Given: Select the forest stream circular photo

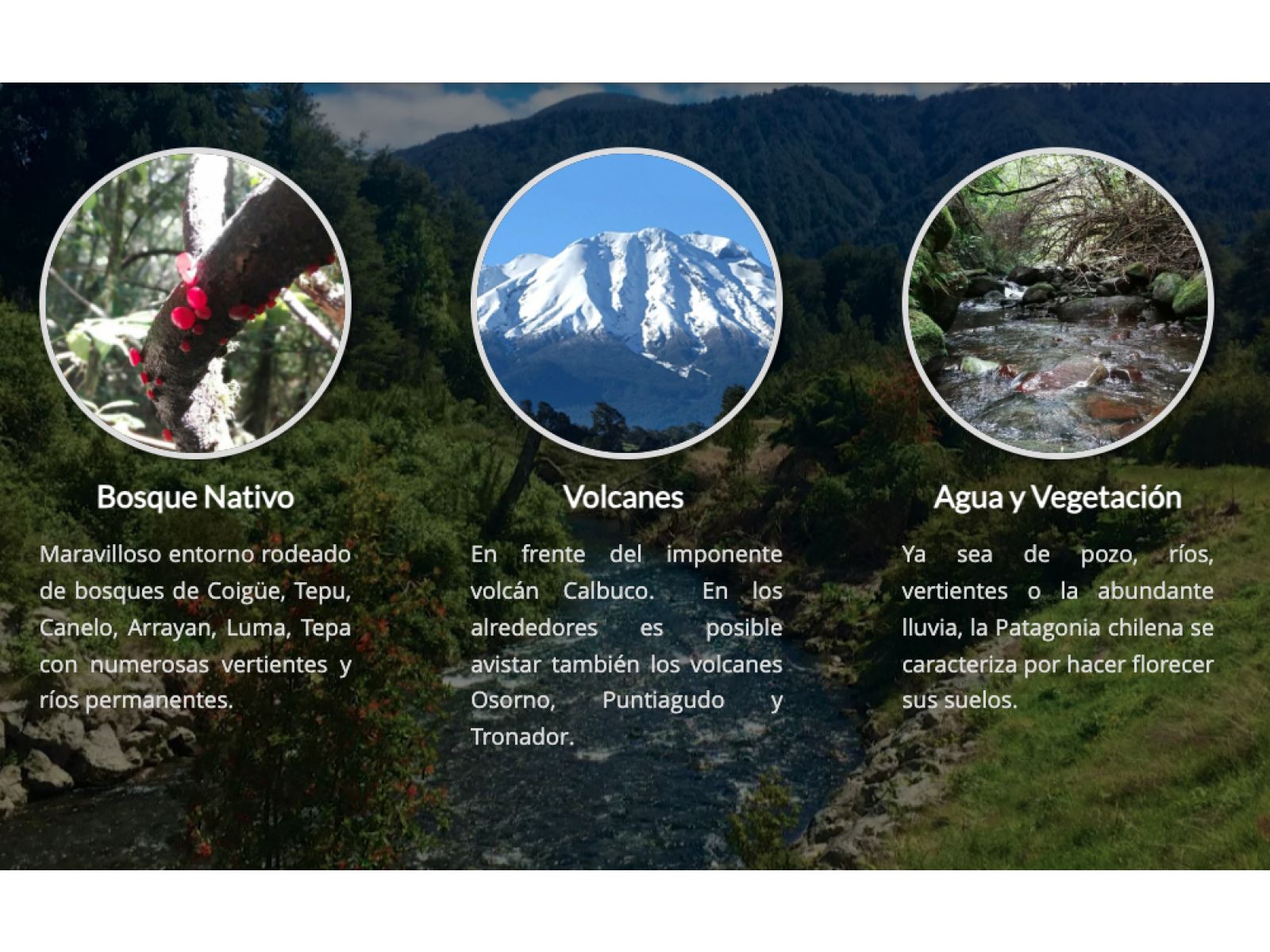Looking at the screenshot, I should (x=1057, y=303).
